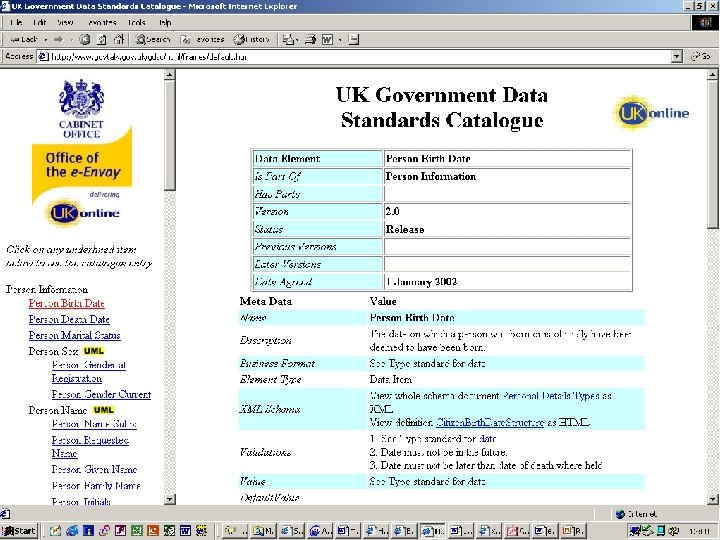Click the 'Release' status value

405,229
